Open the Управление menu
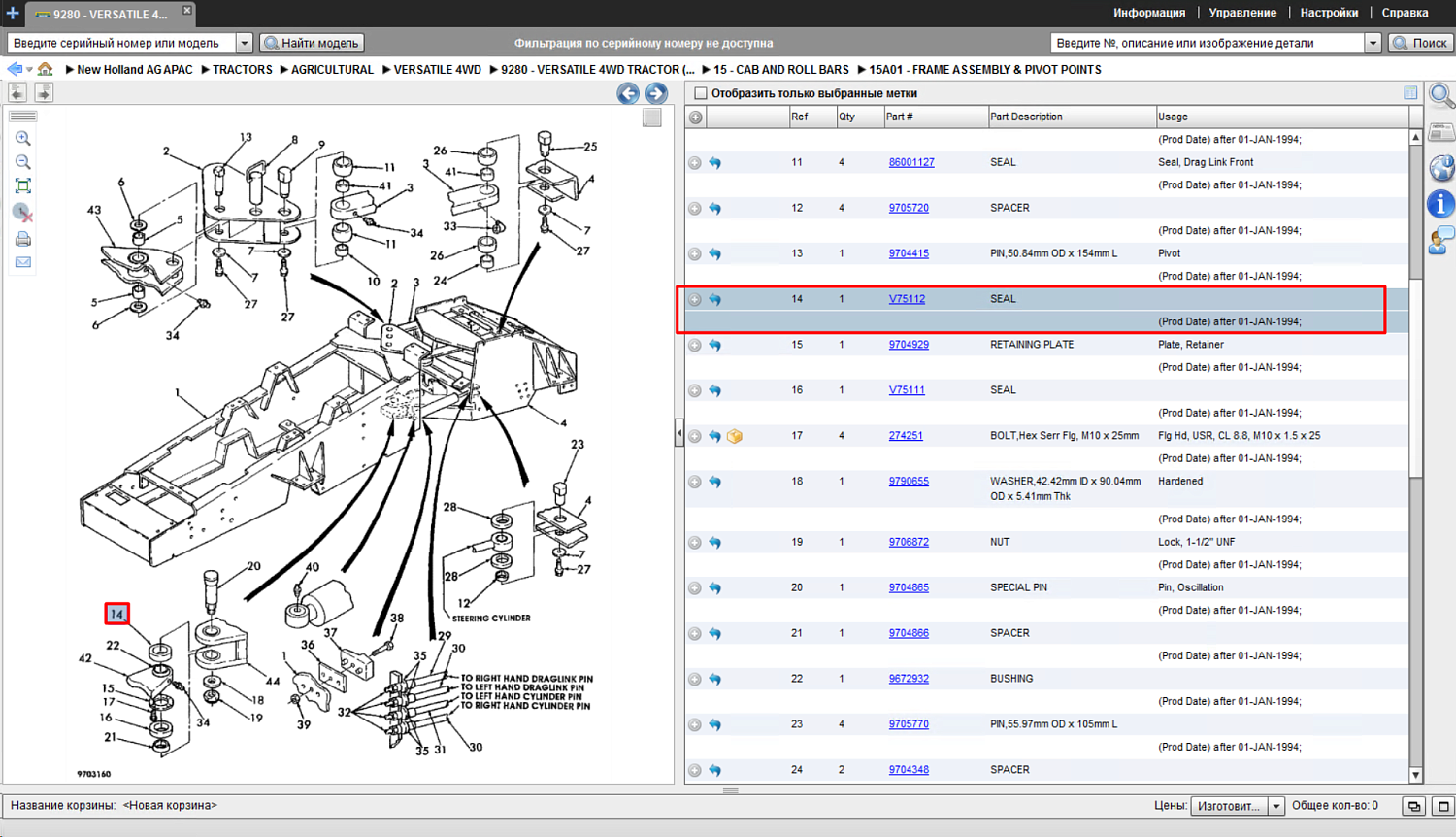 [1242, 13]
